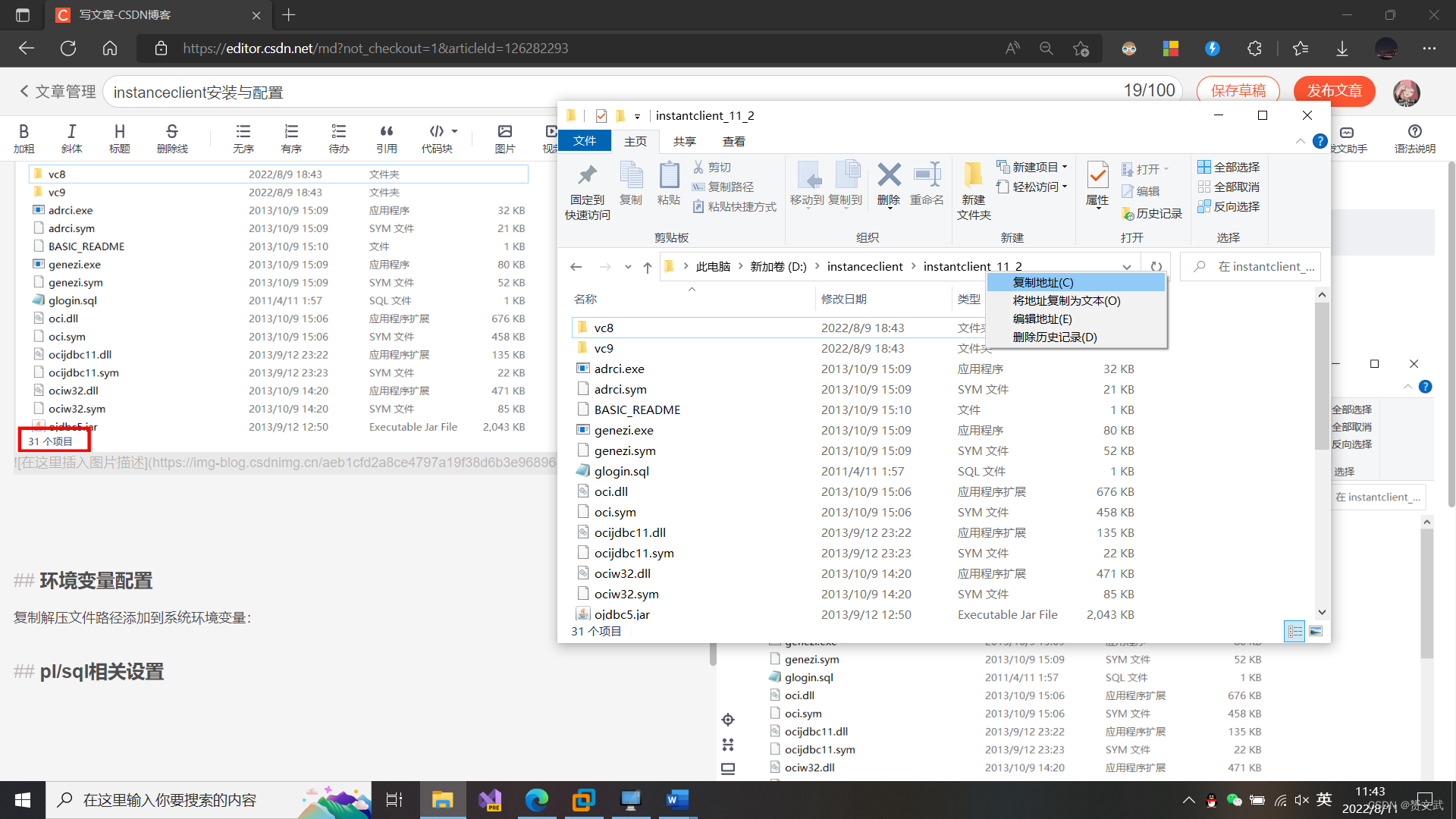
Task: Open Quick Access Toolbar customize dropdown
Action: (637, 116)
